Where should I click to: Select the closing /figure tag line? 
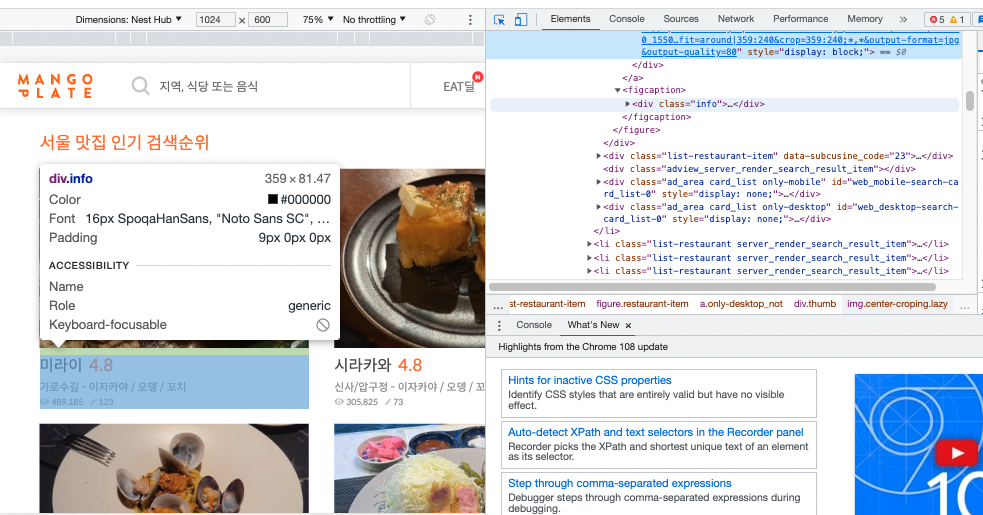coord(636,130)
